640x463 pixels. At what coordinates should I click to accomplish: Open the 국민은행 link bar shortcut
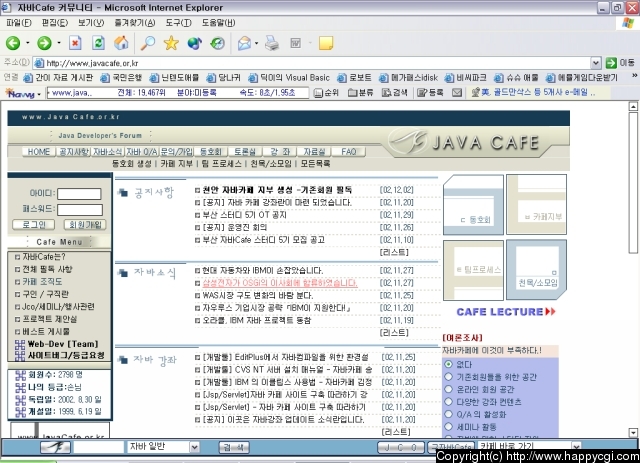tap(121, 78)
